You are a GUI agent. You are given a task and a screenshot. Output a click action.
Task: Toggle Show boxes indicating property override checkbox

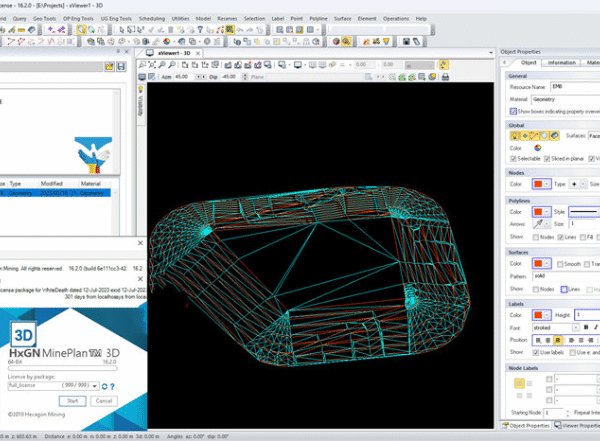coord(514,111)
